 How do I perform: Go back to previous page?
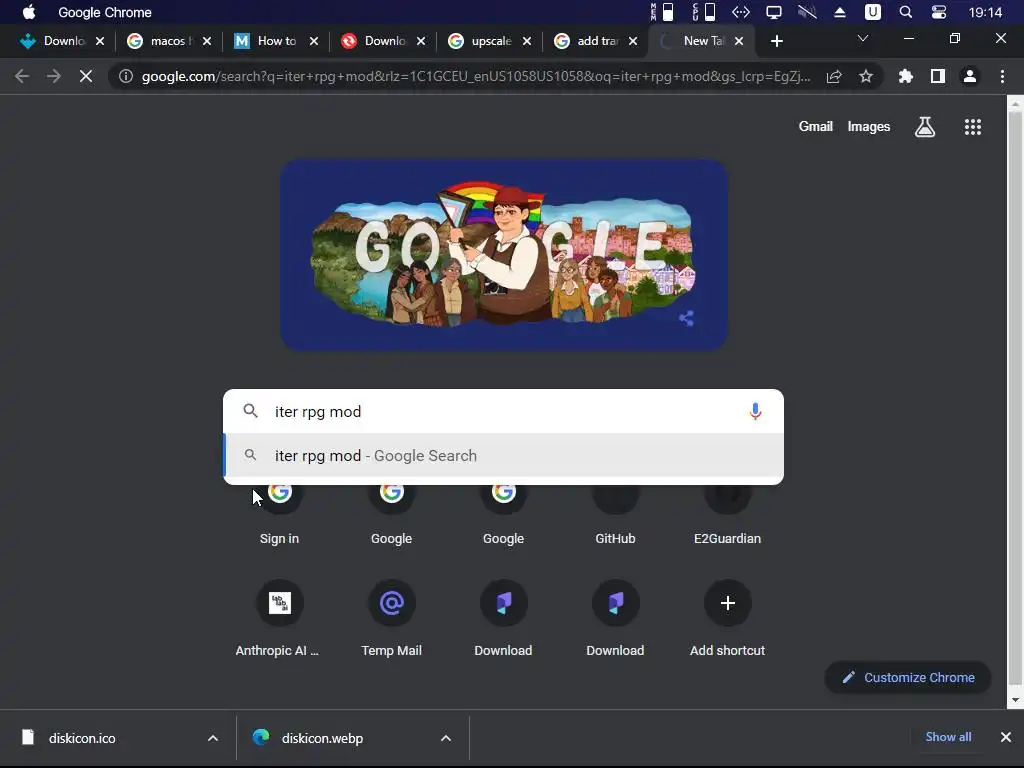click(x=22, y=76)
